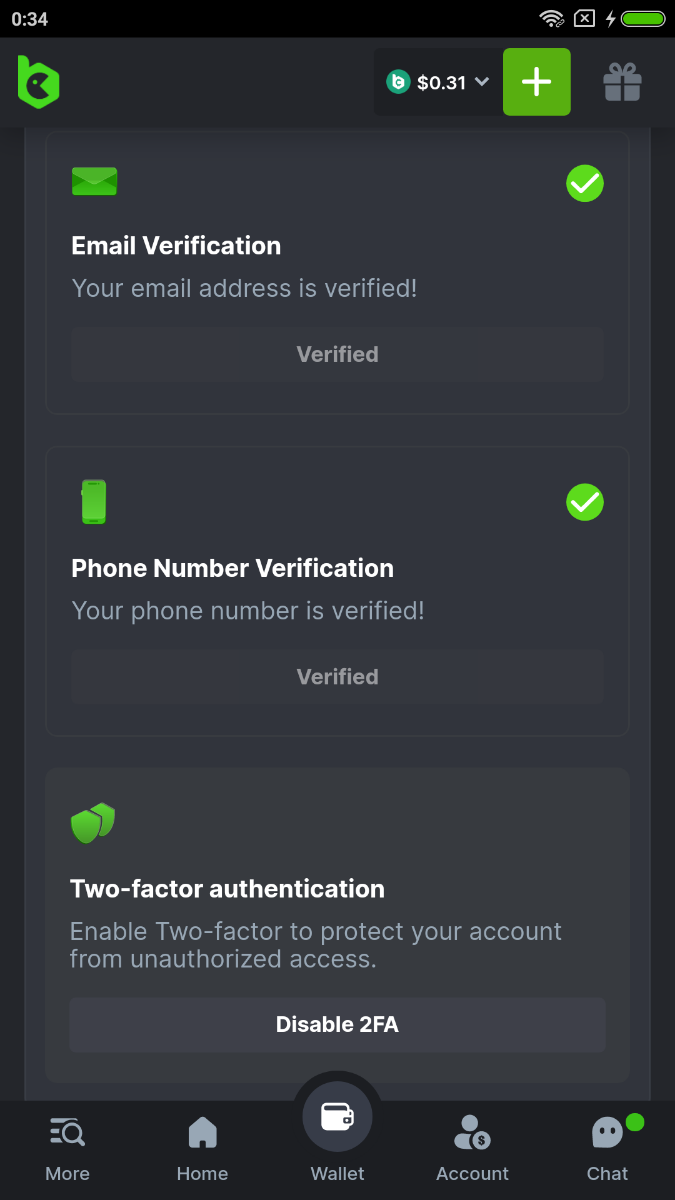The image size is (675, 1200).
Task: Open the More menu tab
Action: click(x=67, y=1148)
